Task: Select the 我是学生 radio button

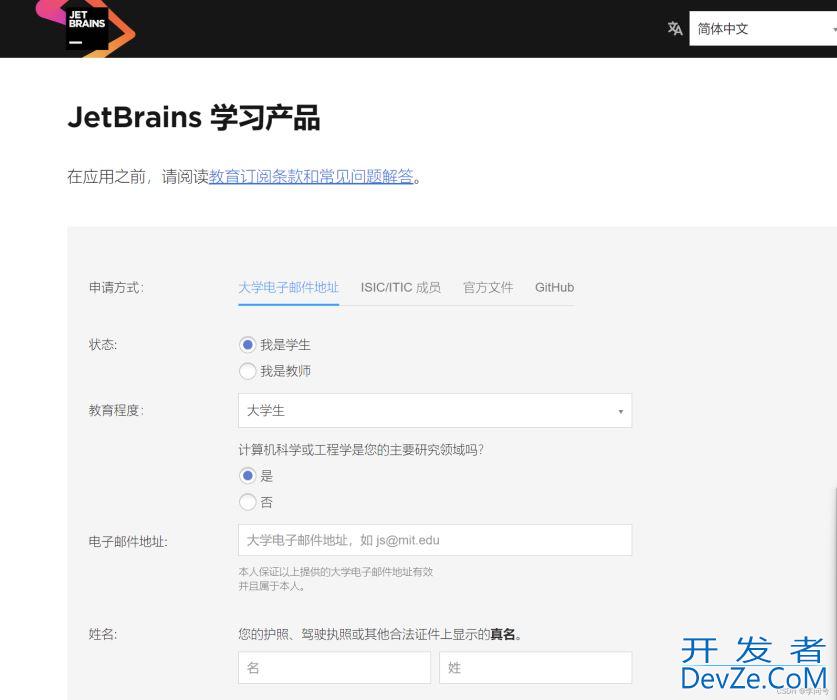Action: tap(247, 345)
